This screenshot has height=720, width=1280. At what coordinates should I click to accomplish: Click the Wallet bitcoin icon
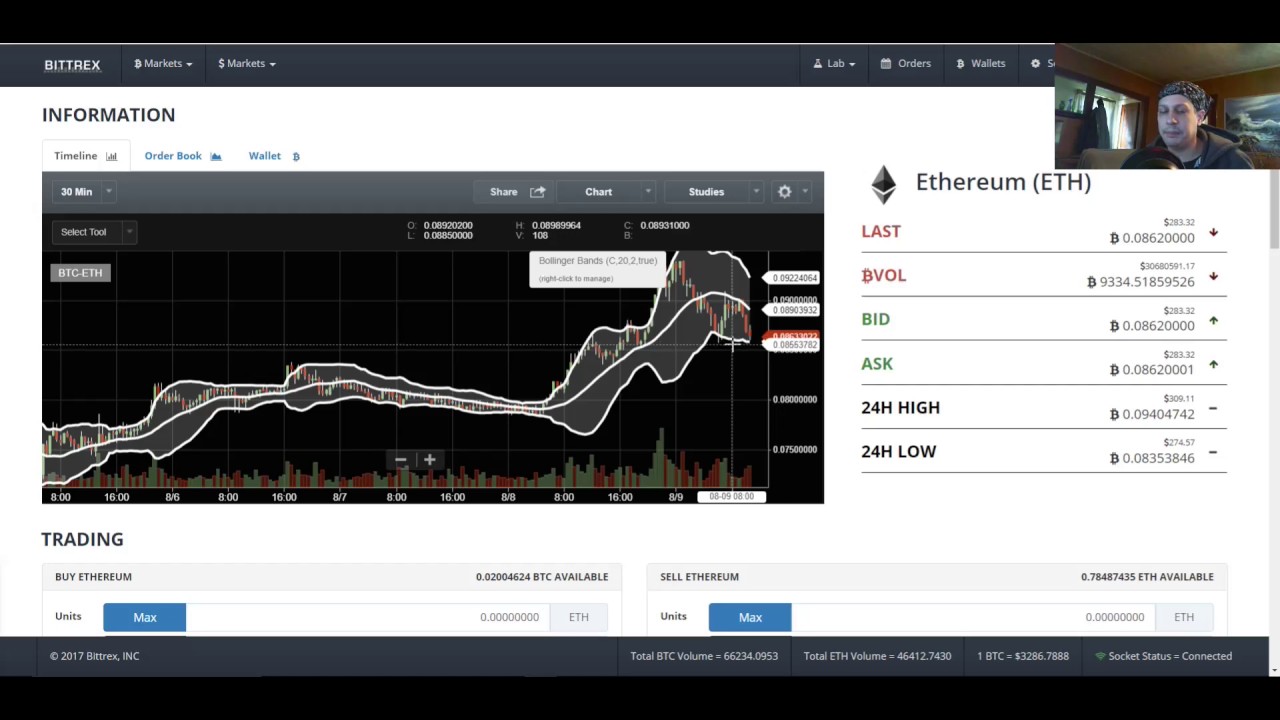295,157
